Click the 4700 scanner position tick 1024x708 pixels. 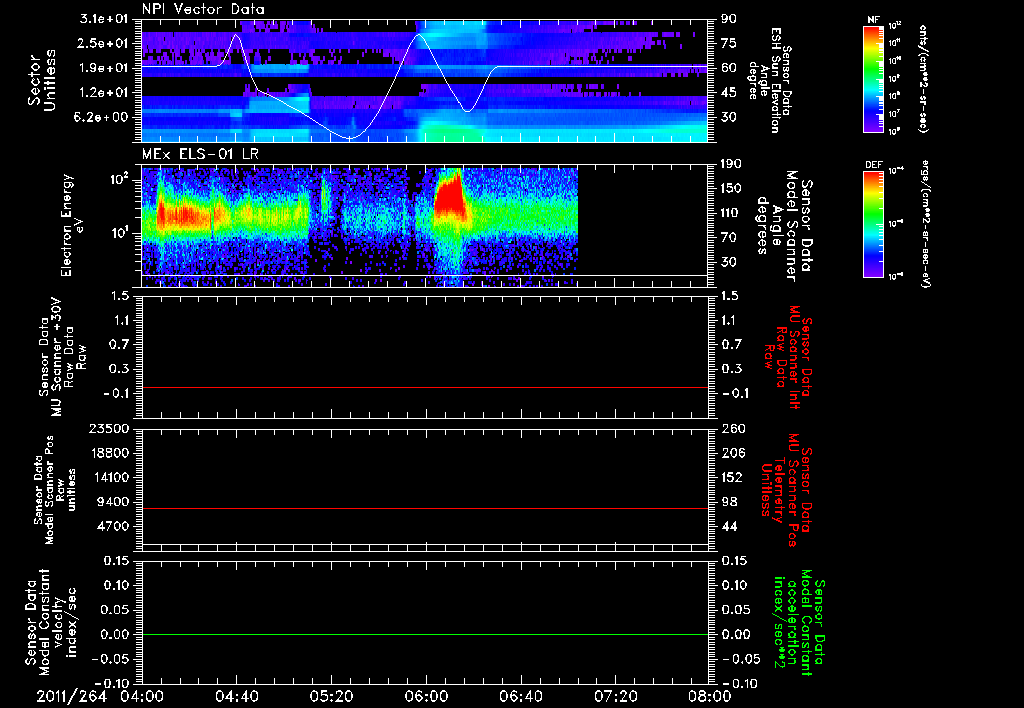[112, 526]
